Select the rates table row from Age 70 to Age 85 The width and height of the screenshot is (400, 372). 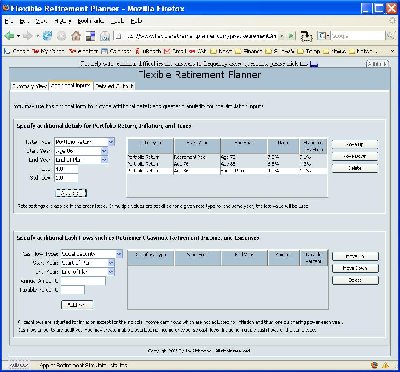tap(227, 164)
